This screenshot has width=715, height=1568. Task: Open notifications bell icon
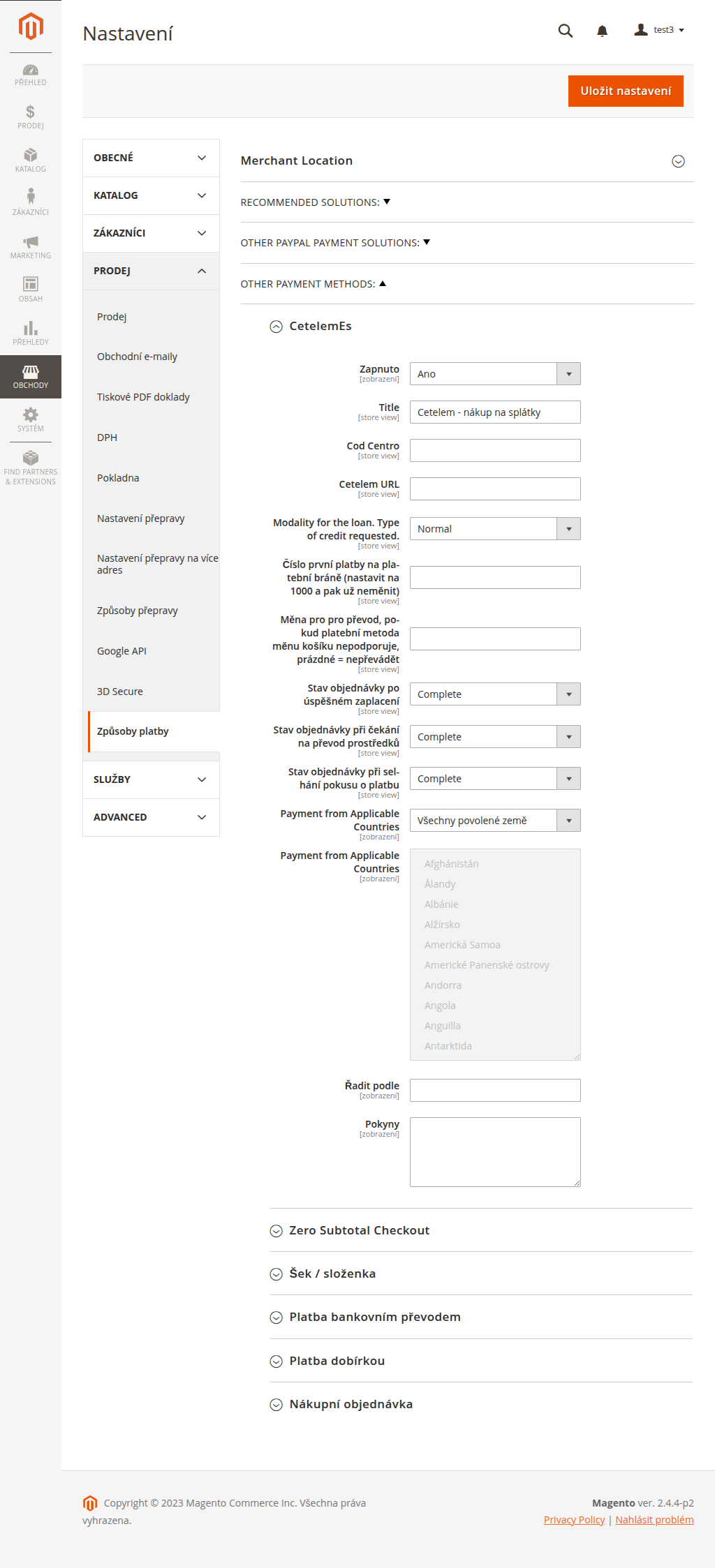(x=602, y=31)
